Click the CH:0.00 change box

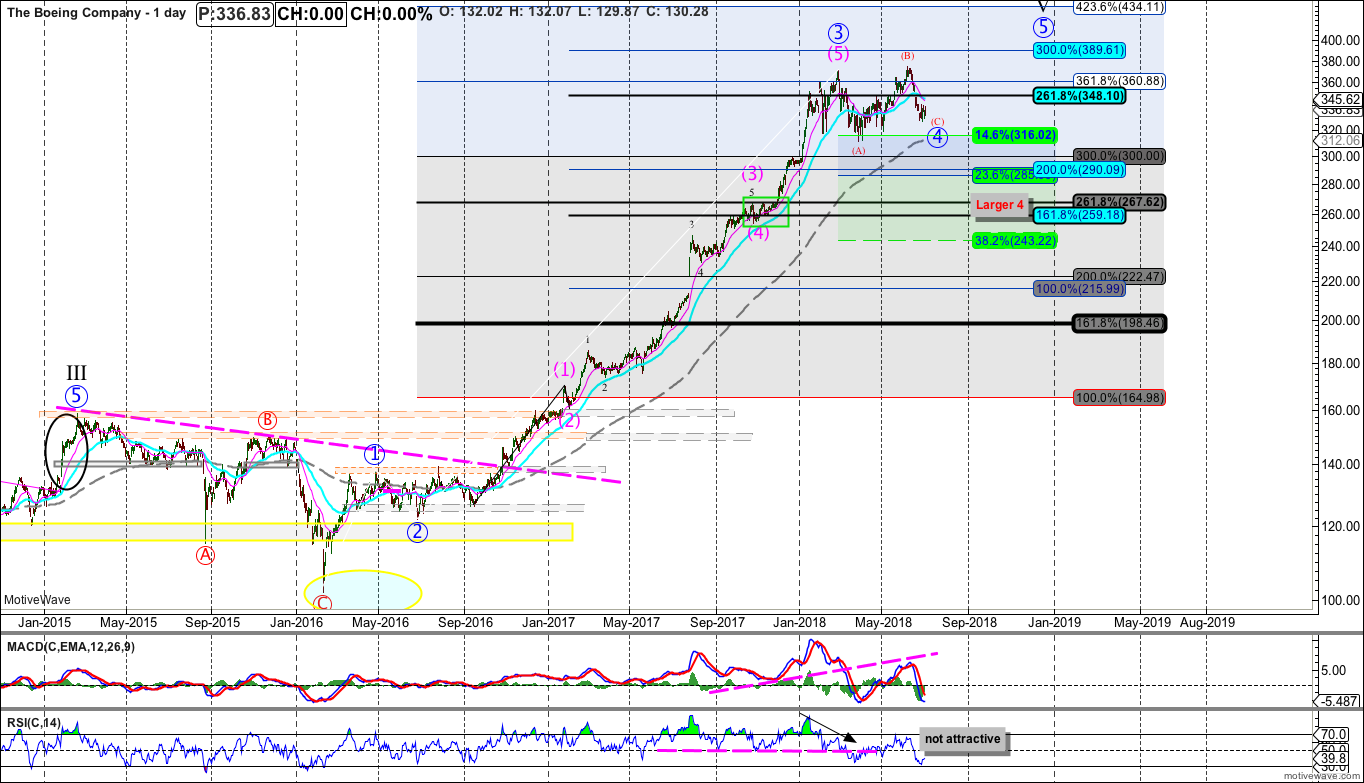point(311,14)
